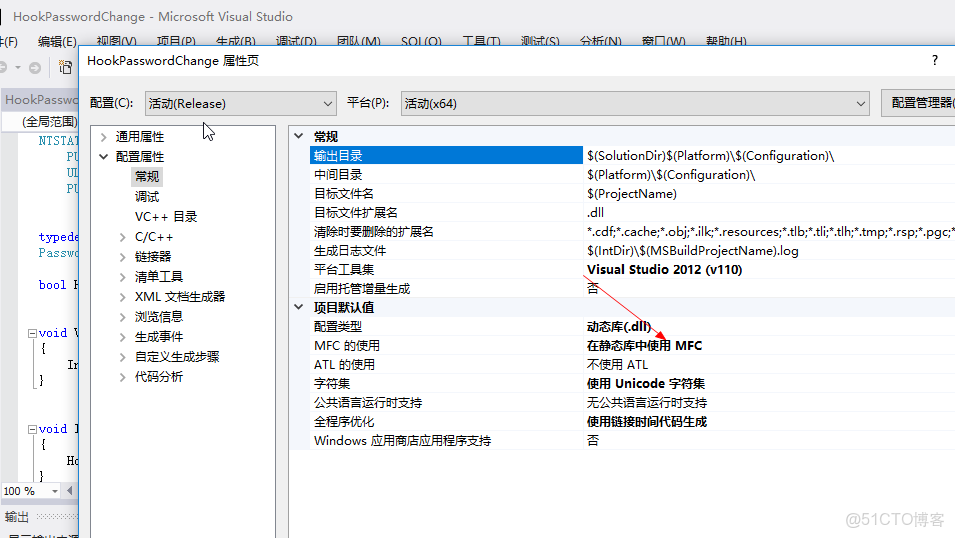955x538 pixels.
Task: Expand the 自定义生成步骤 node
Action: point(122,357)
